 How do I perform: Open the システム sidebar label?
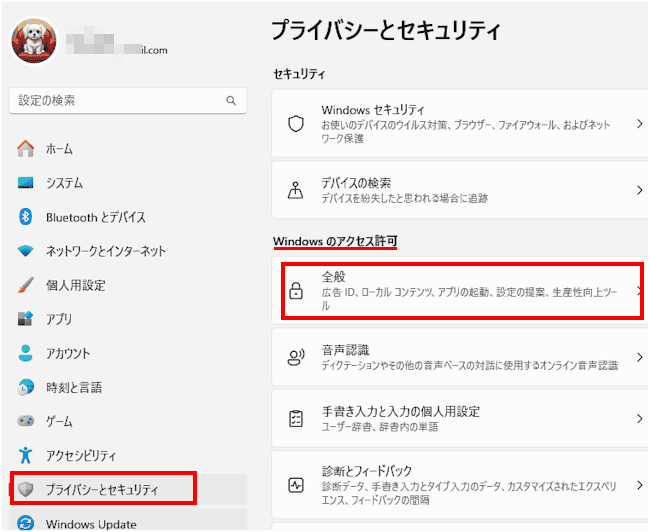64,183
